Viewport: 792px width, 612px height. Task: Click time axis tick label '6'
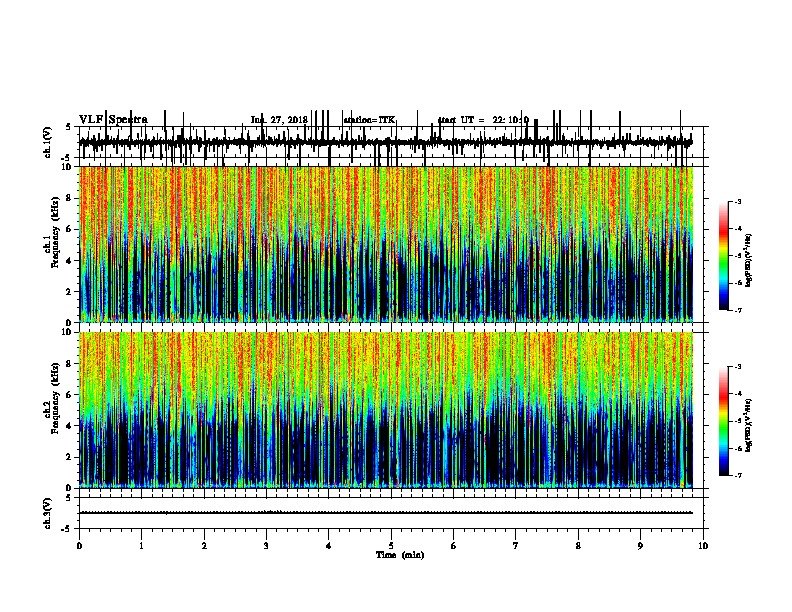click(454, 546)
